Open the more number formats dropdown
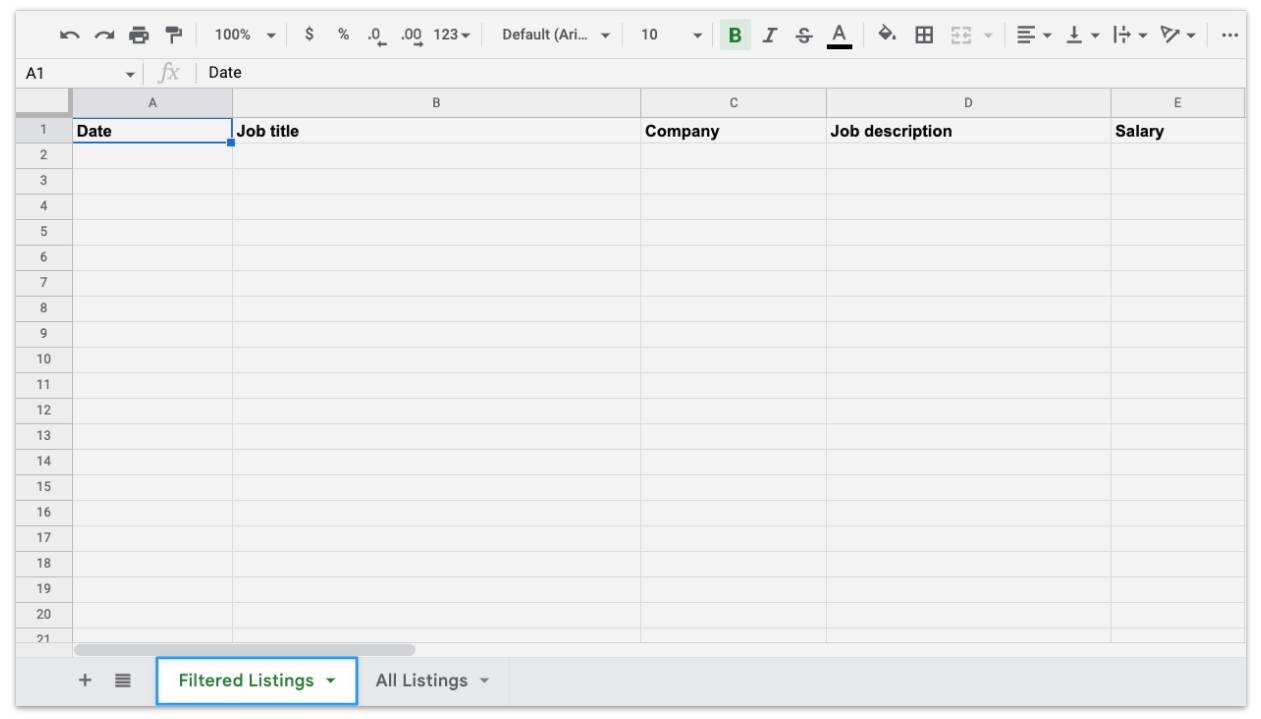The width and height of the screenshot is (1261, 719). pos(450,34)
